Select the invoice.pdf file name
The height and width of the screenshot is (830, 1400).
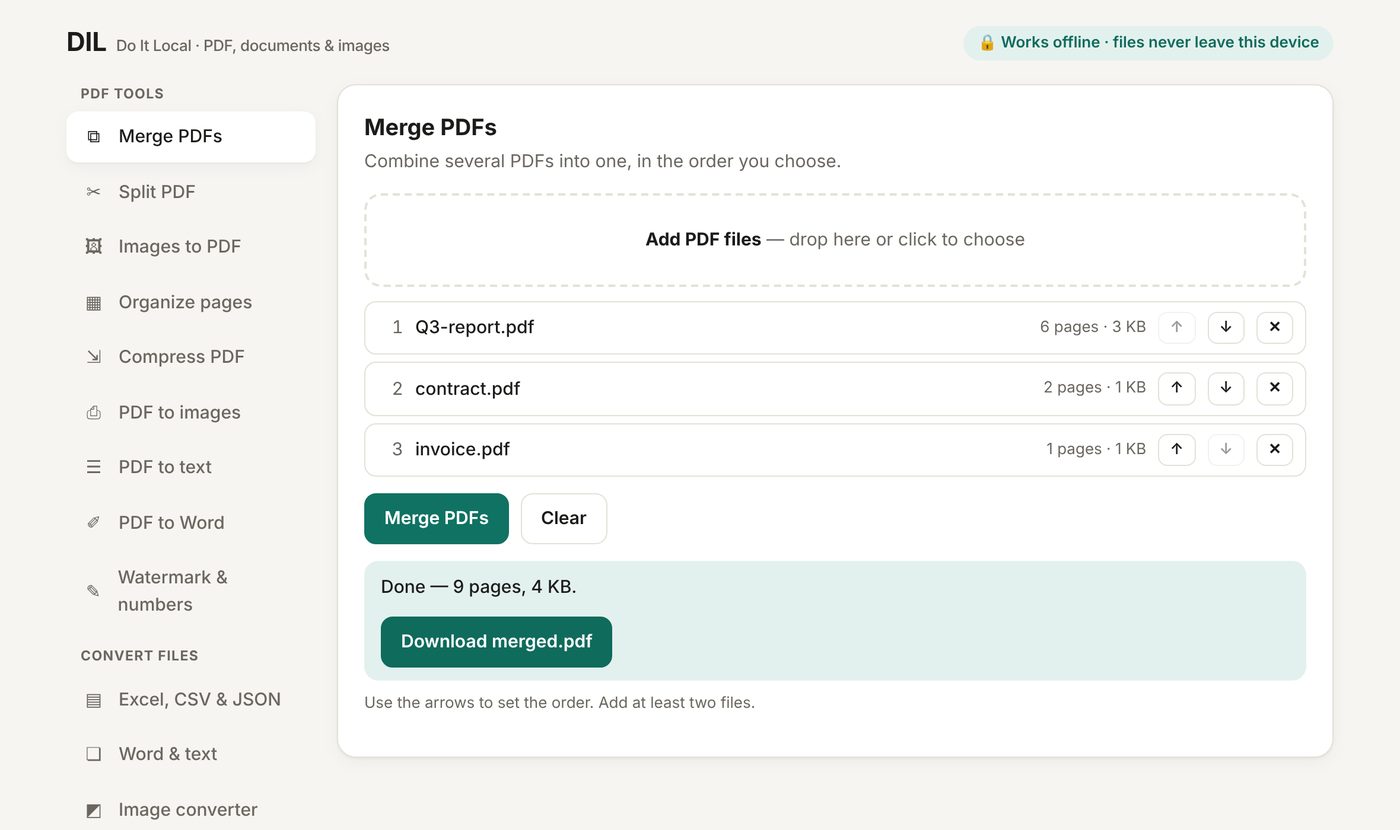463,450
